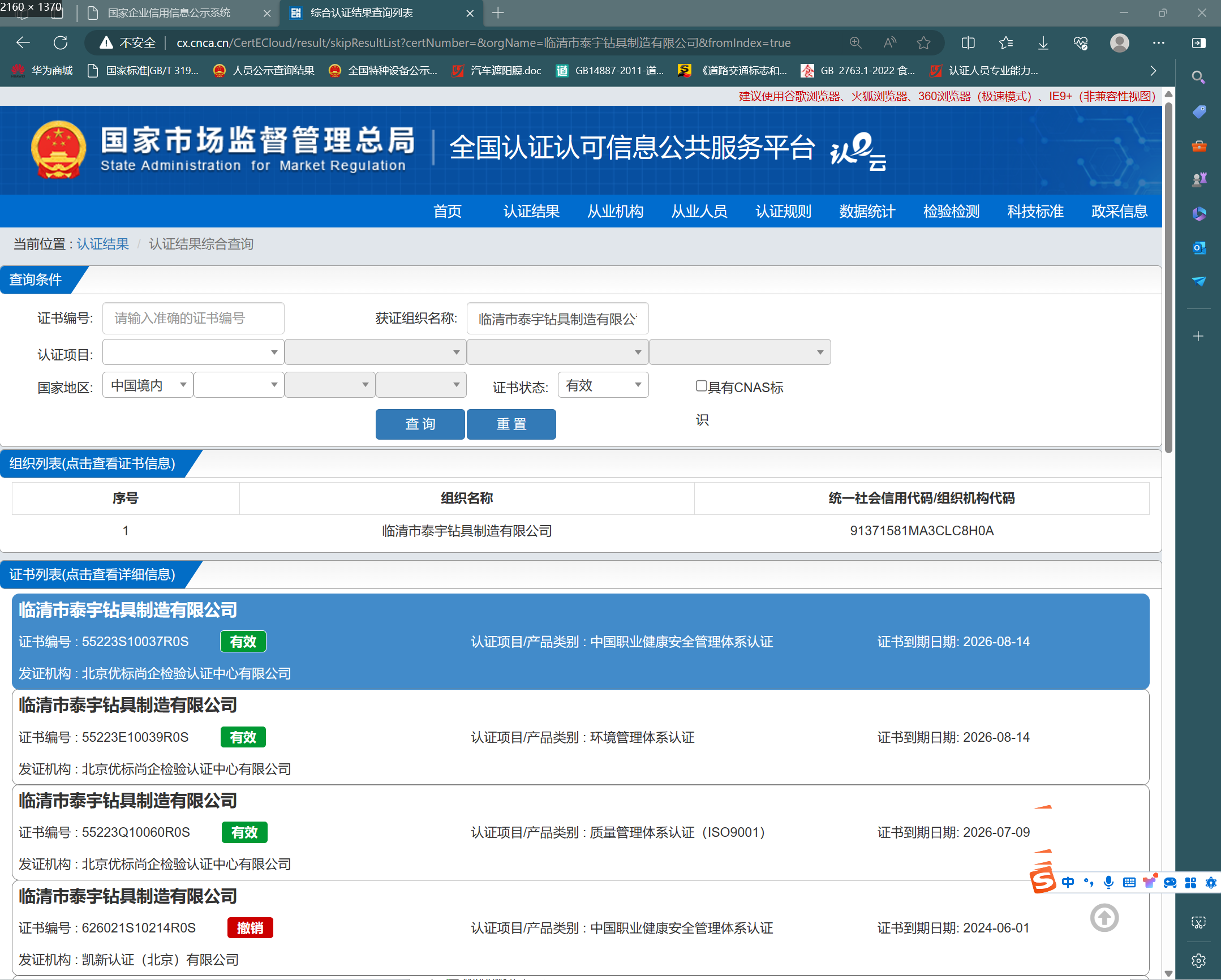Open 从业机构 navigation item
This screenshot has height=980, width=1221.
[x=615, y=211]
